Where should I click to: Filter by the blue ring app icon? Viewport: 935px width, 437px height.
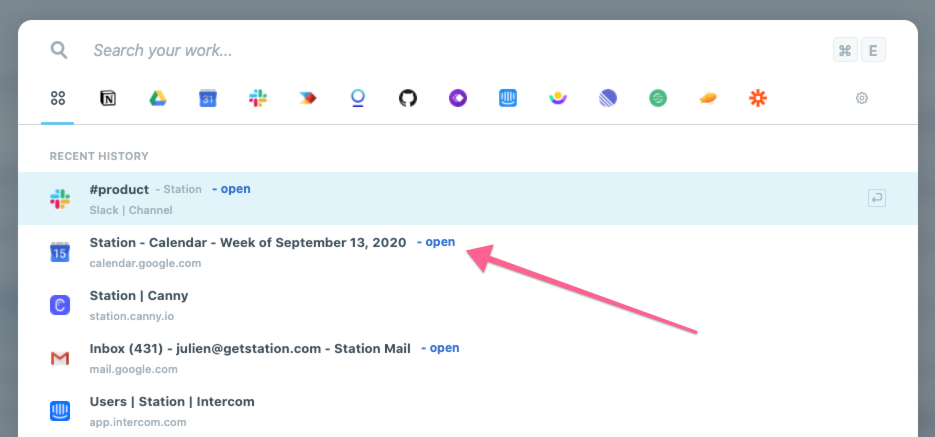pos(358,98)
